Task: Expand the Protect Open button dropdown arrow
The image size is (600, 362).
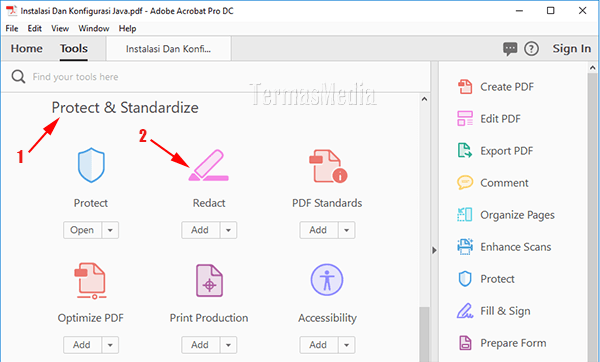Action: [110, 230]
